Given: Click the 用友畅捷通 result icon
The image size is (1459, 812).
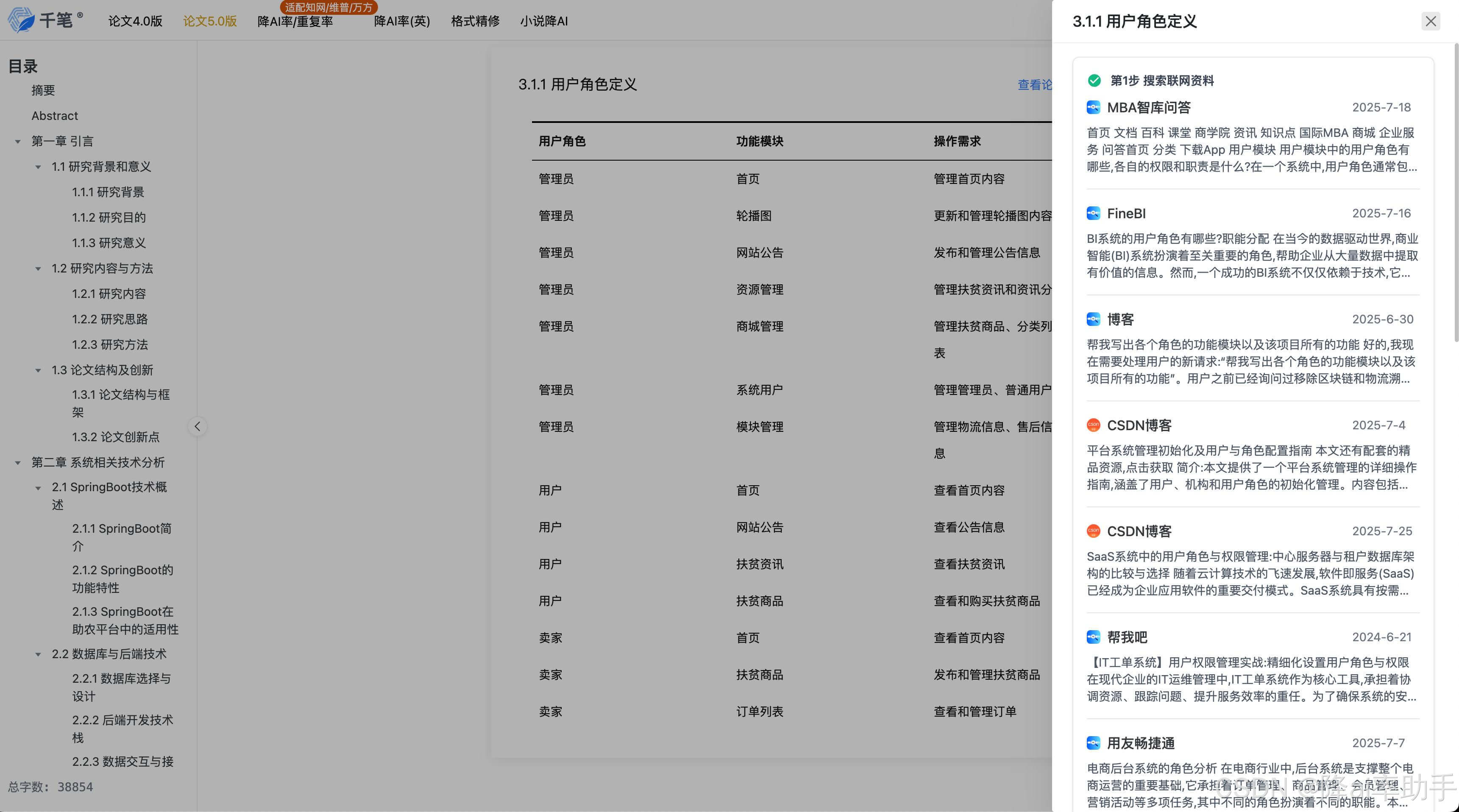Looking at the screenshot, I should (x=1093, y=743).
